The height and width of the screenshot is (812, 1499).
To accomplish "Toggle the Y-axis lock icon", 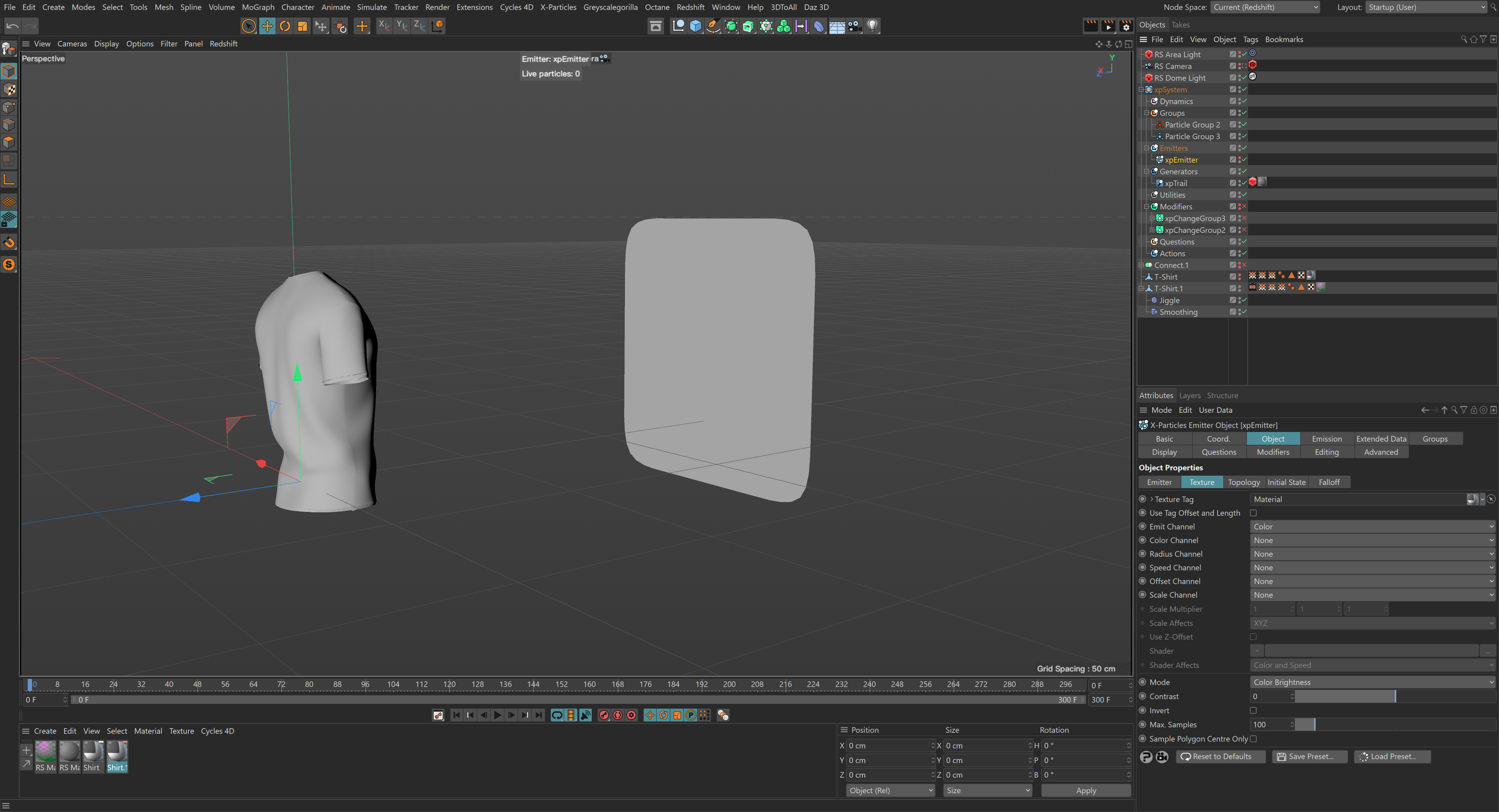I will click(x=402, y=26).
